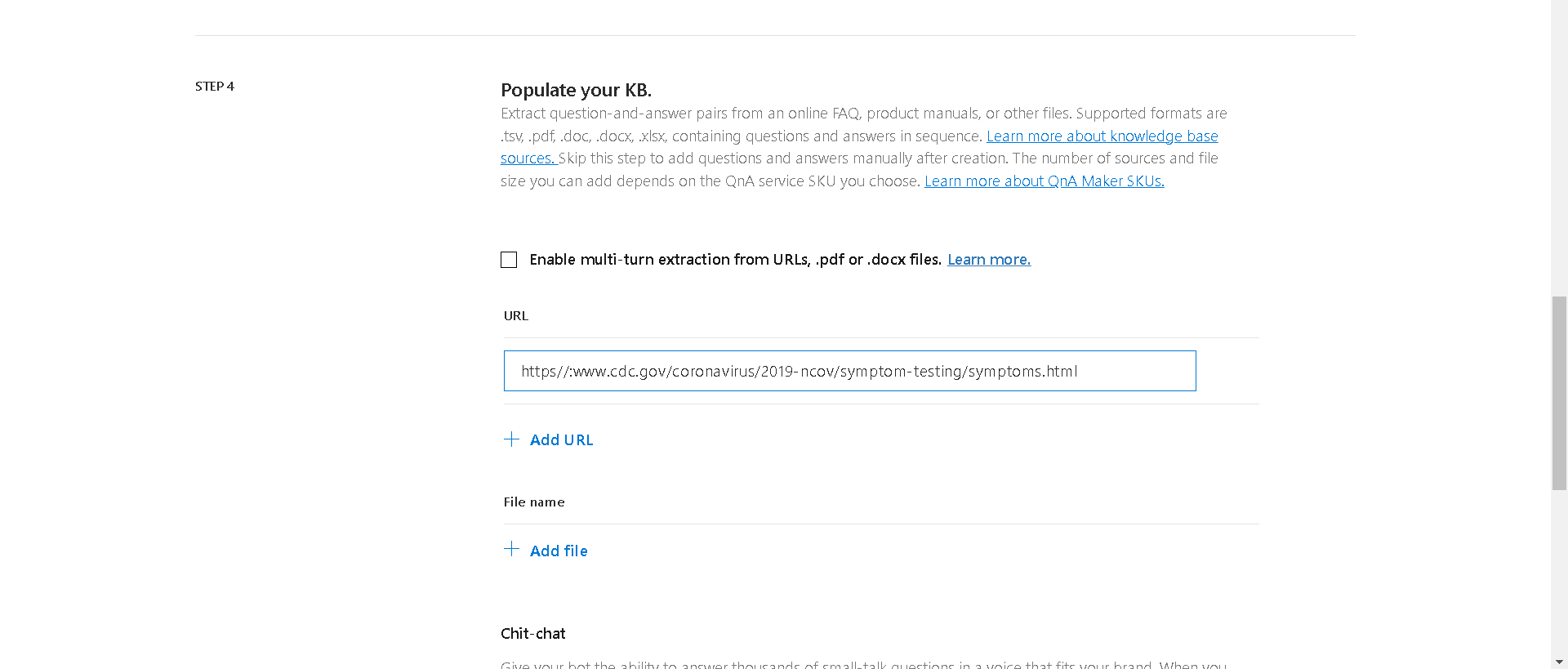Click the Chit-chat section heading
This screenshot has height=669, width=1568.
(x=532, y=633)
